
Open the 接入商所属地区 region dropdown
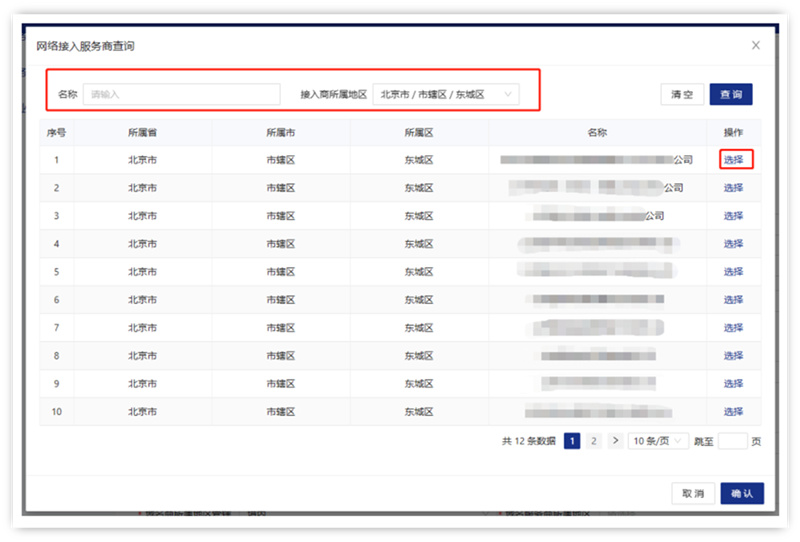click(x=446, y=94)
